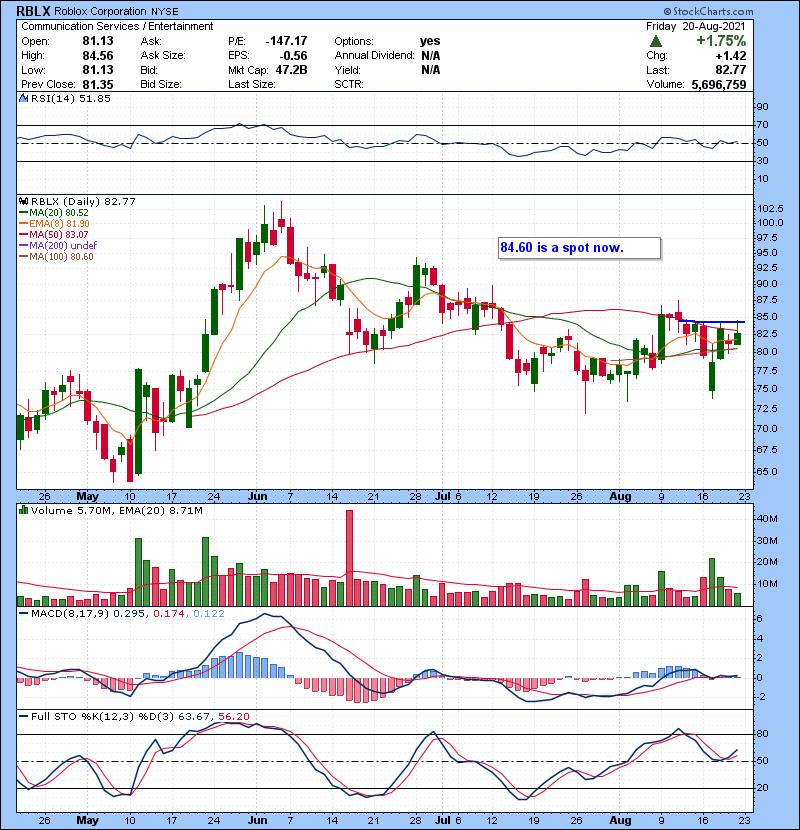This screenshot has width=800, height=830.
Task: Click the Jun label on price chart axis
Action: 257,497
